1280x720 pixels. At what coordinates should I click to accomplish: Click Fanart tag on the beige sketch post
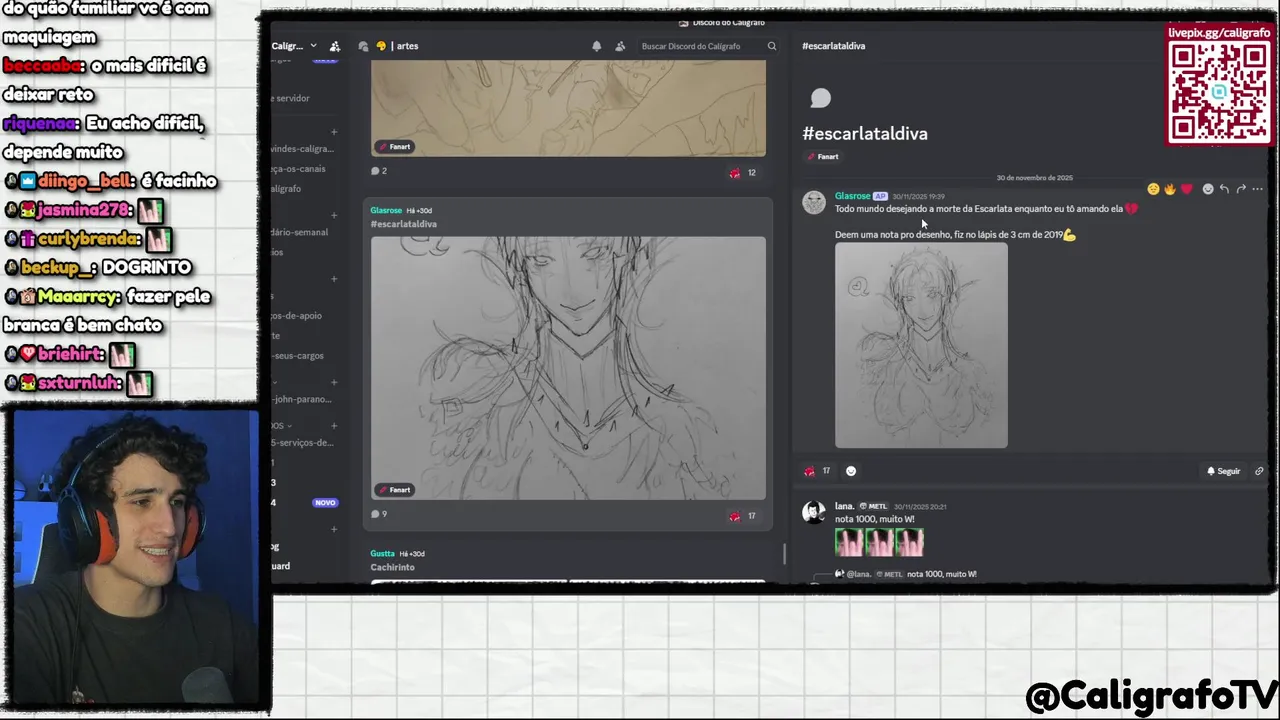394,147
